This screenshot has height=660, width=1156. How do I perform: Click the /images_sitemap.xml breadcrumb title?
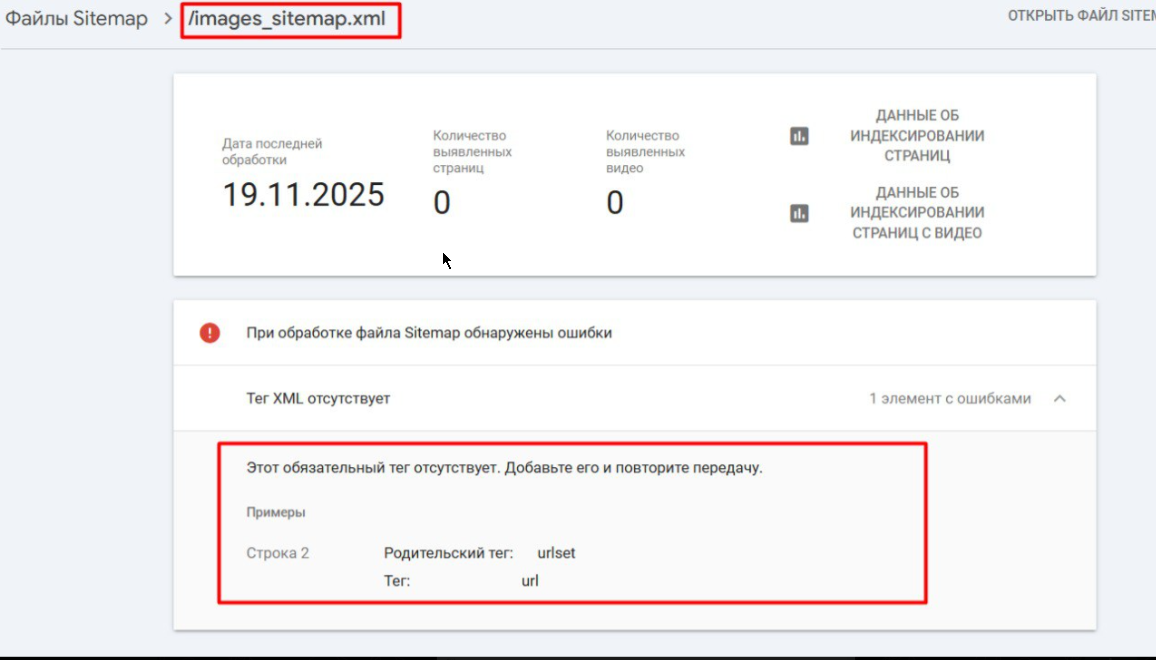[x=287, y=19]
